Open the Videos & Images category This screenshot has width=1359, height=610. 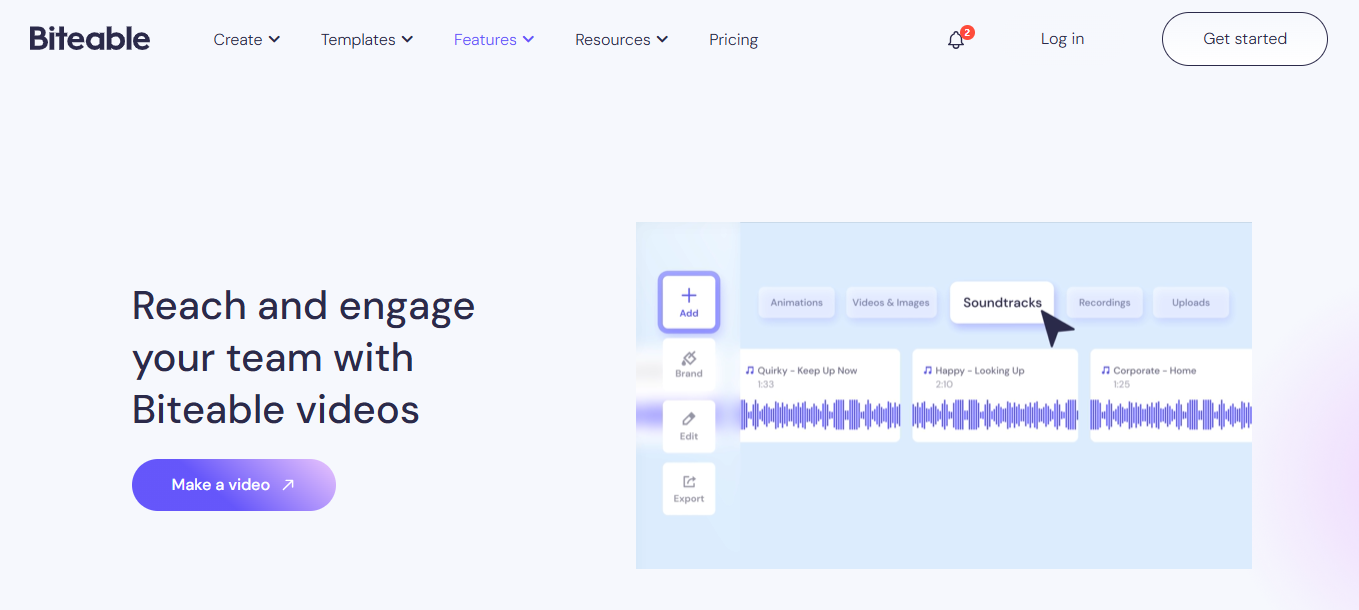click(891, 302)
